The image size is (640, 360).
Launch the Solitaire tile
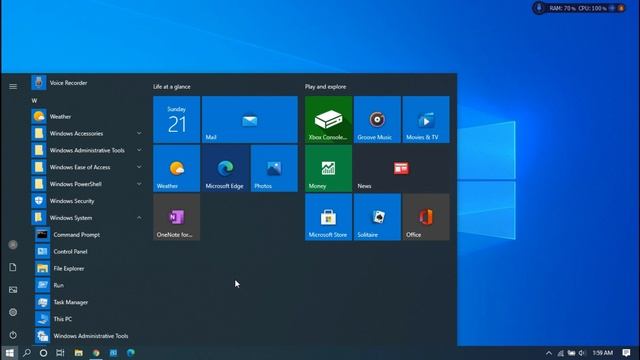377,217
